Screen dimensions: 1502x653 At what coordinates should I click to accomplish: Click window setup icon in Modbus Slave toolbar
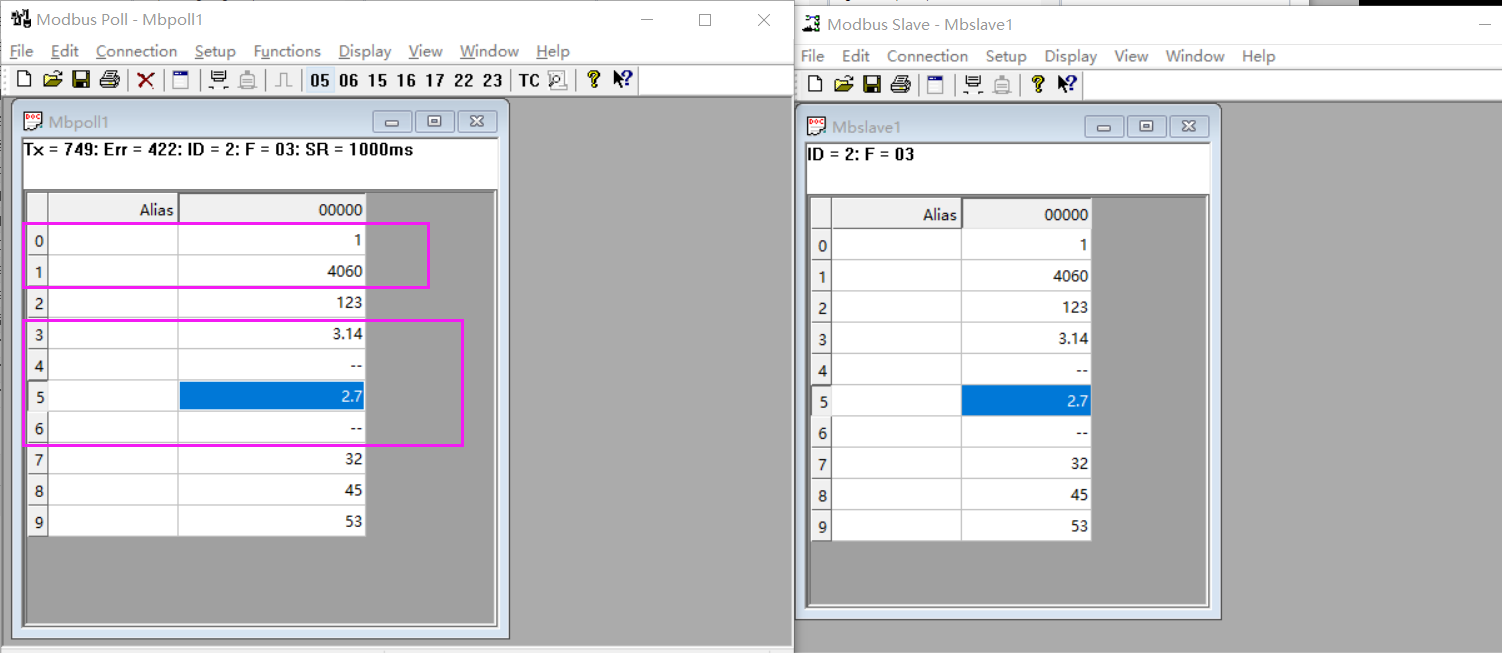point(935,84)
